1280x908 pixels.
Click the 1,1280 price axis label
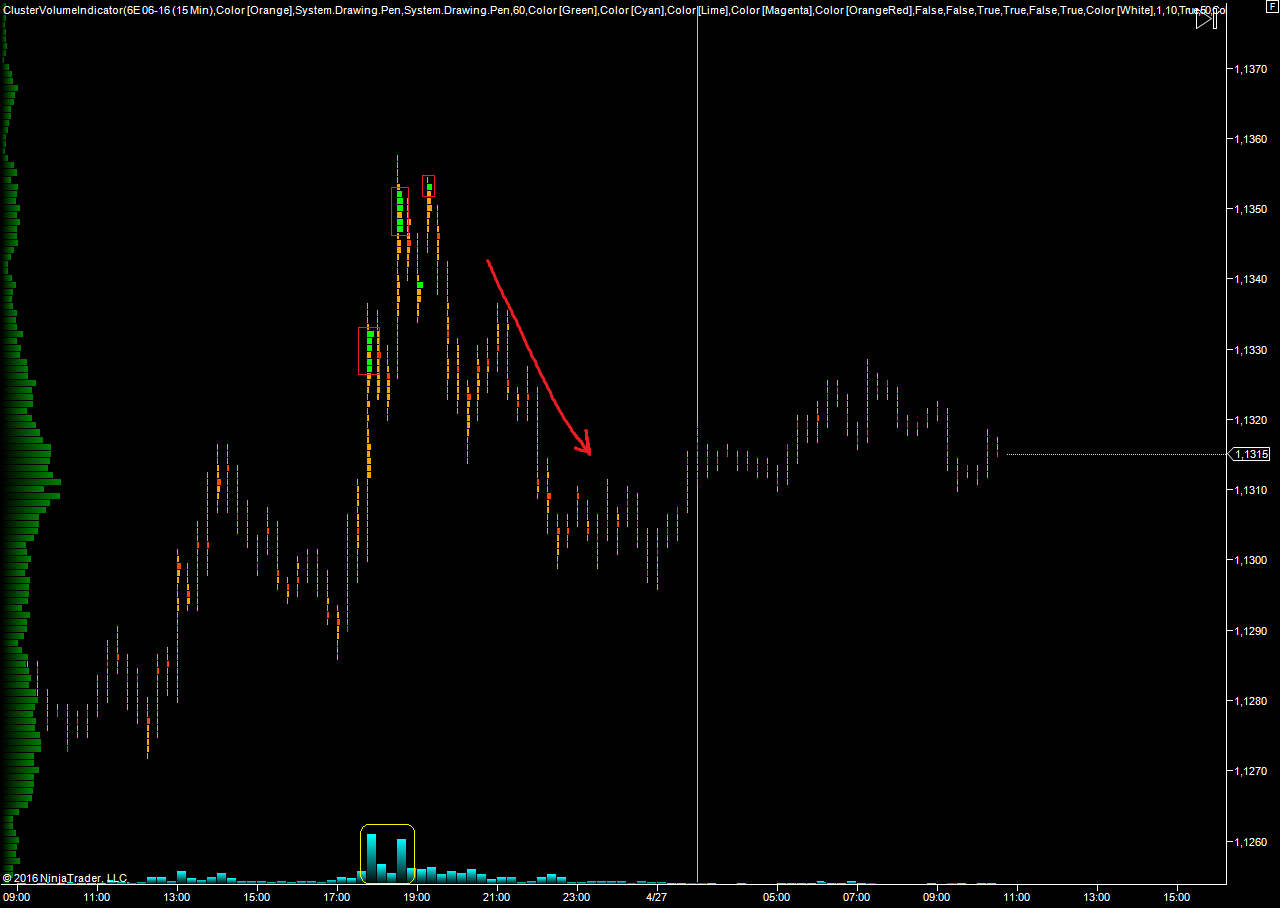[x=1250, y=701]
